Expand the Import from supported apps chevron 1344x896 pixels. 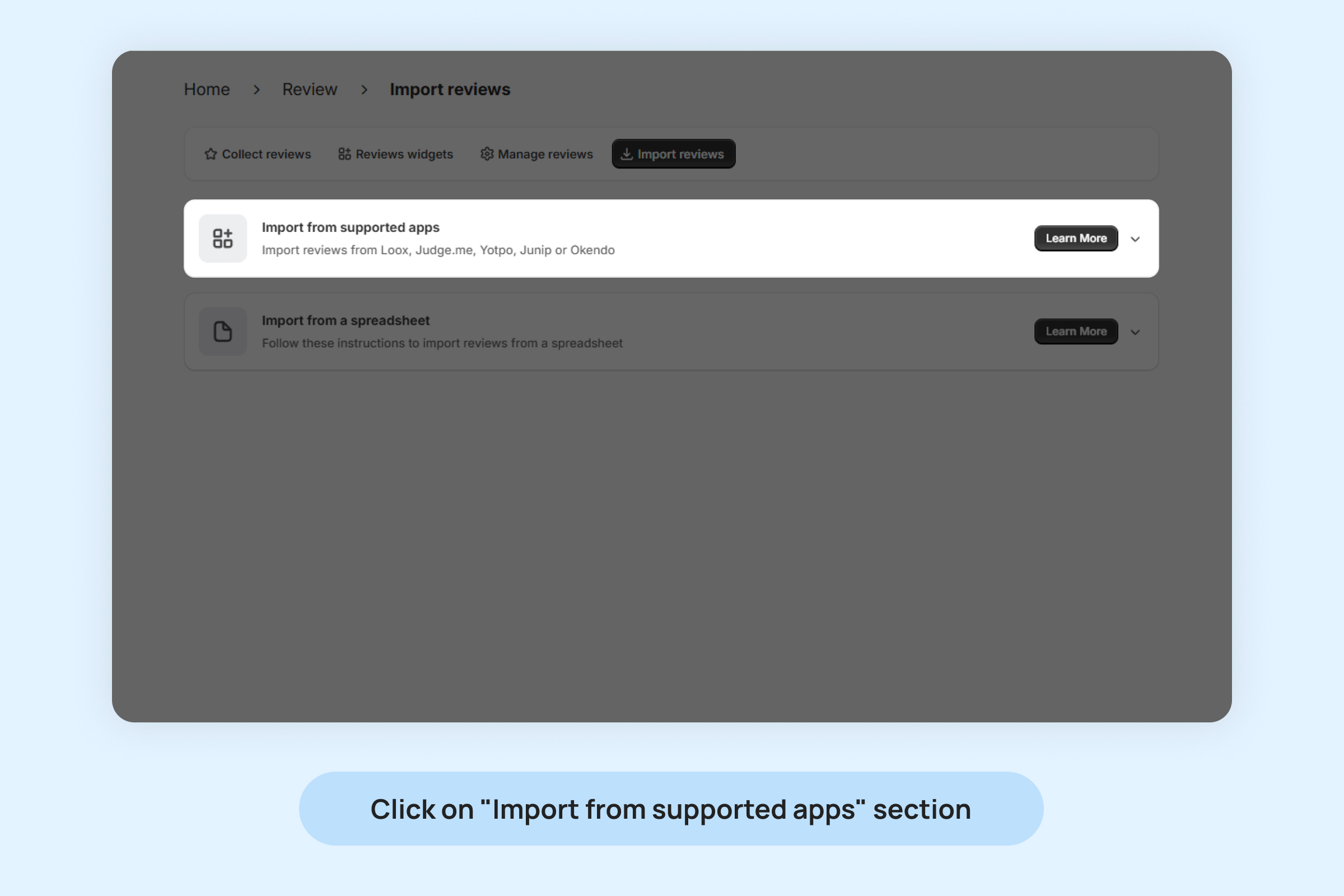(1136, 239)
